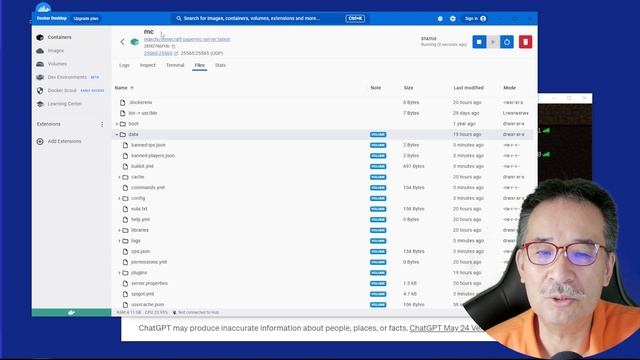Select the ops.json file

[140, 251]
